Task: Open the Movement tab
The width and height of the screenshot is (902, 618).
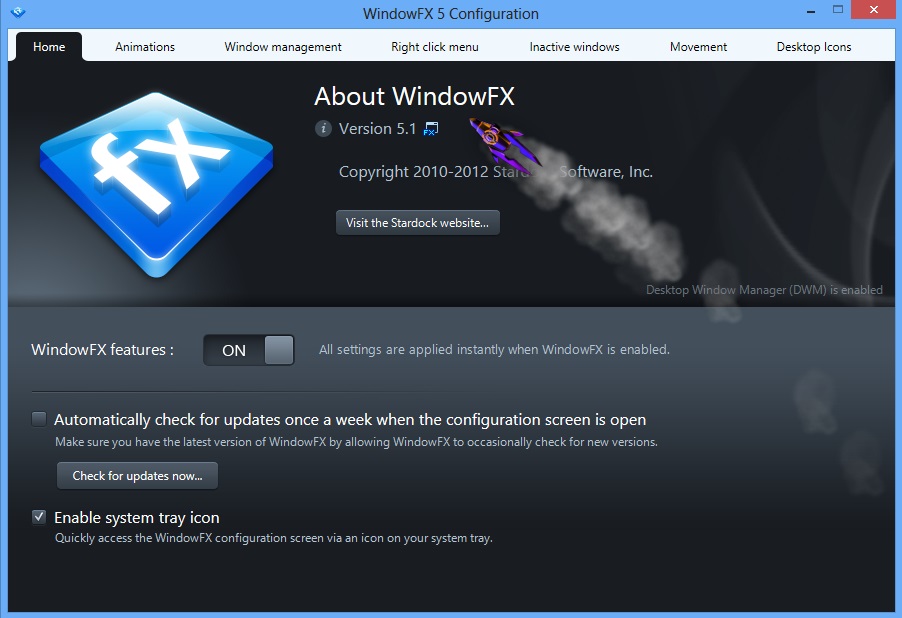Action: (698, 47)
